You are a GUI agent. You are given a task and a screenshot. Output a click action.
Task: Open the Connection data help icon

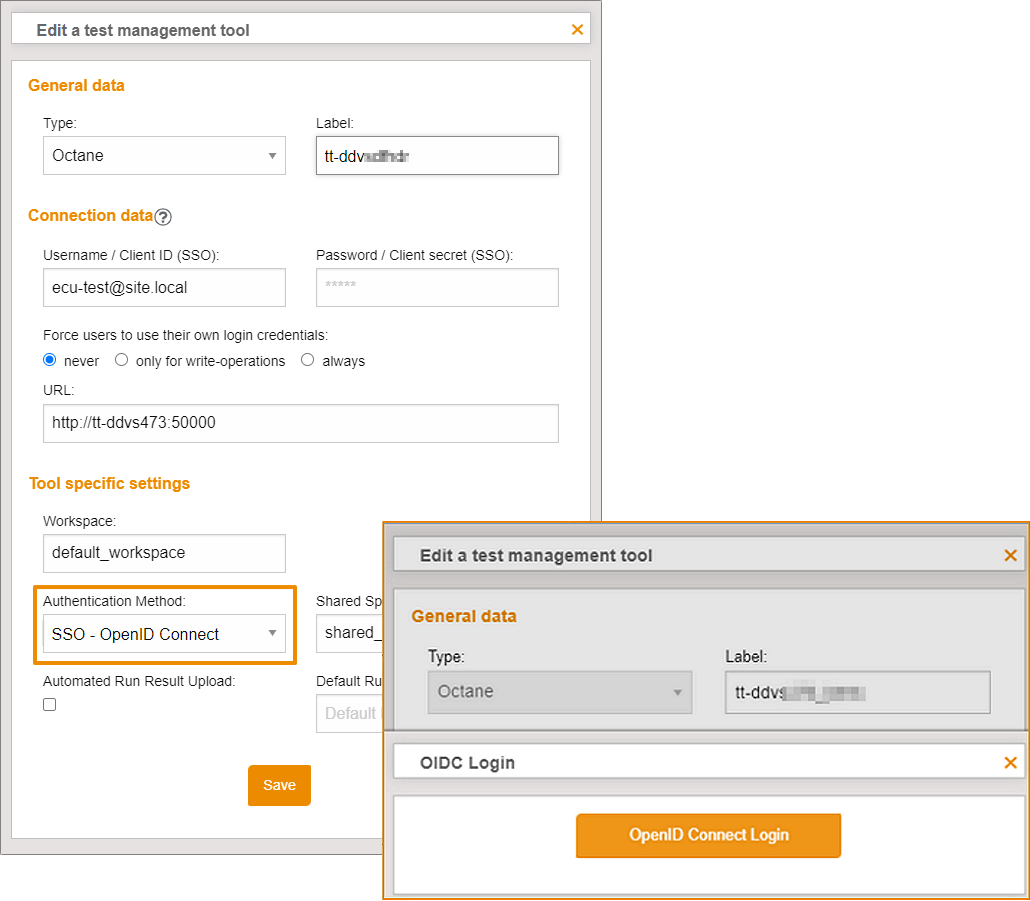pyautogui.click(x=163, y=217)
